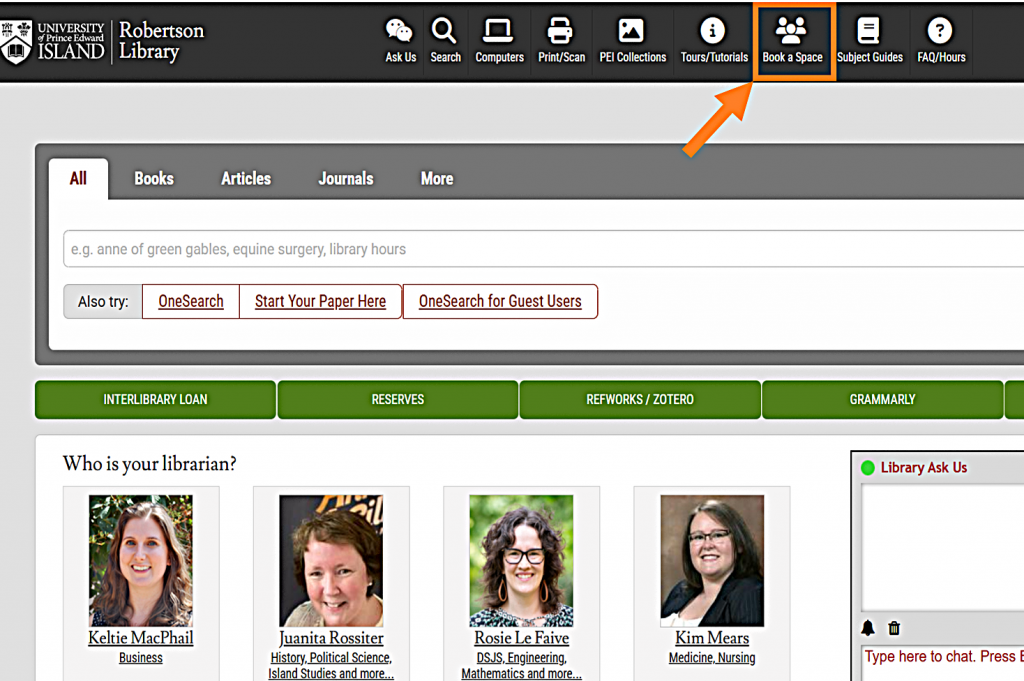Screen dimensions: 1024x681
Task: Click the FAQ/Hours question mark icon
Action: (941, 32)
